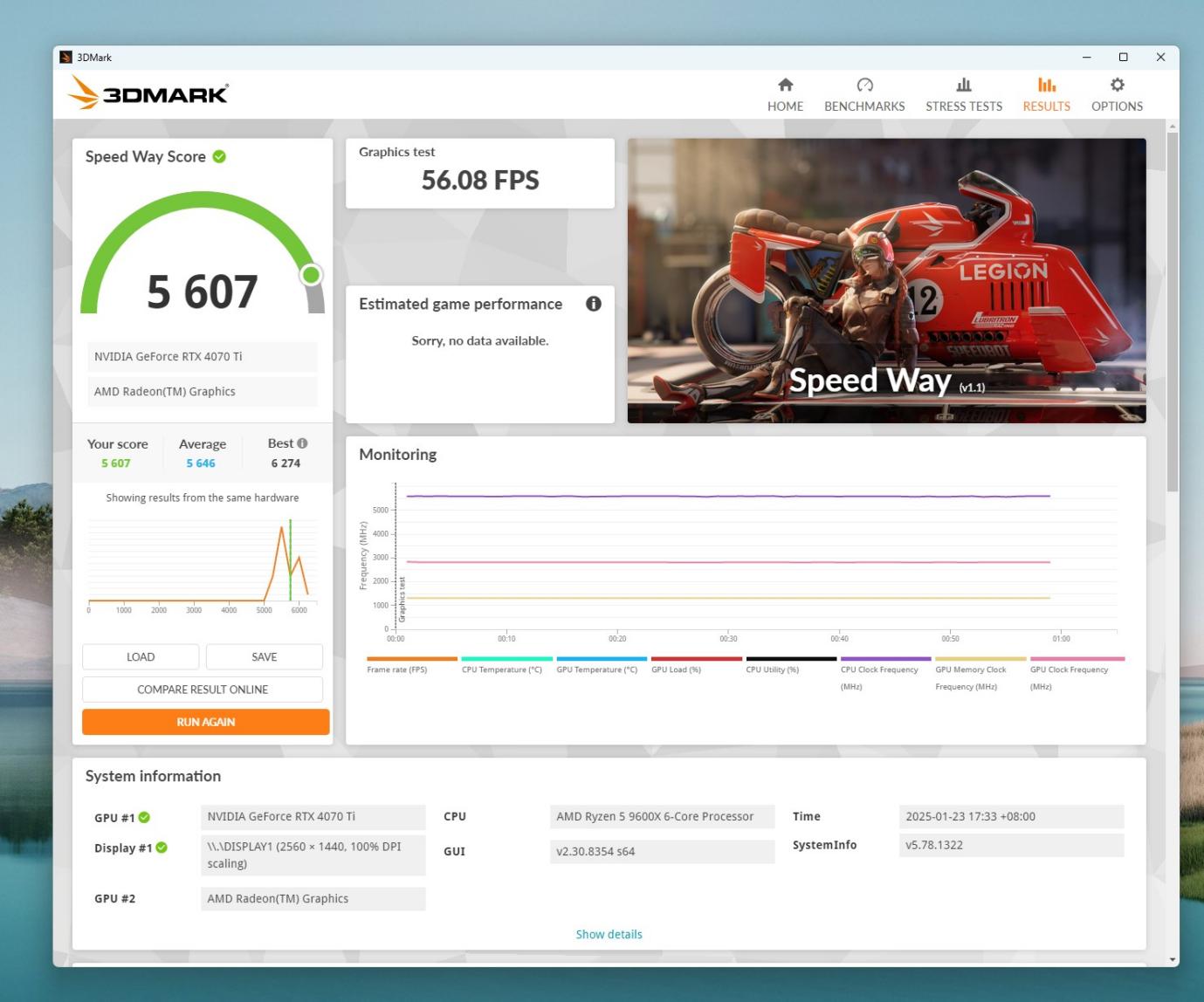Click the Benchmarks gauge icon
This screenshot has width=1204, height=1002.
coord(865,85)
